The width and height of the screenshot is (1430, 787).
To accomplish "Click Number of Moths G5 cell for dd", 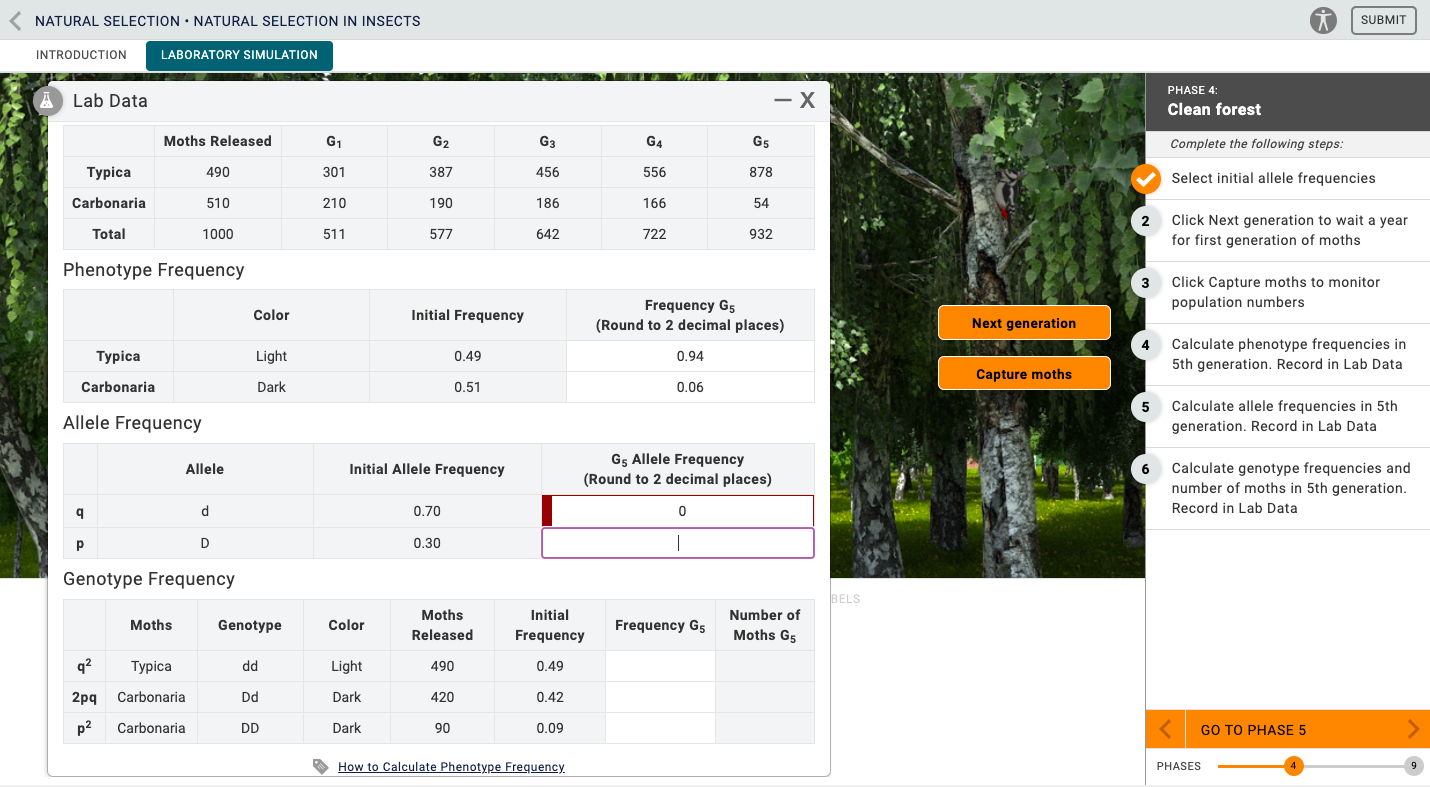I will [x=765, y=666].
